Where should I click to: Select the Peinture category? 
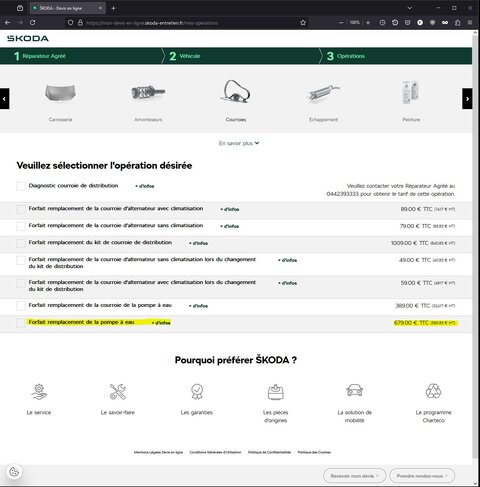click(411, 102)
